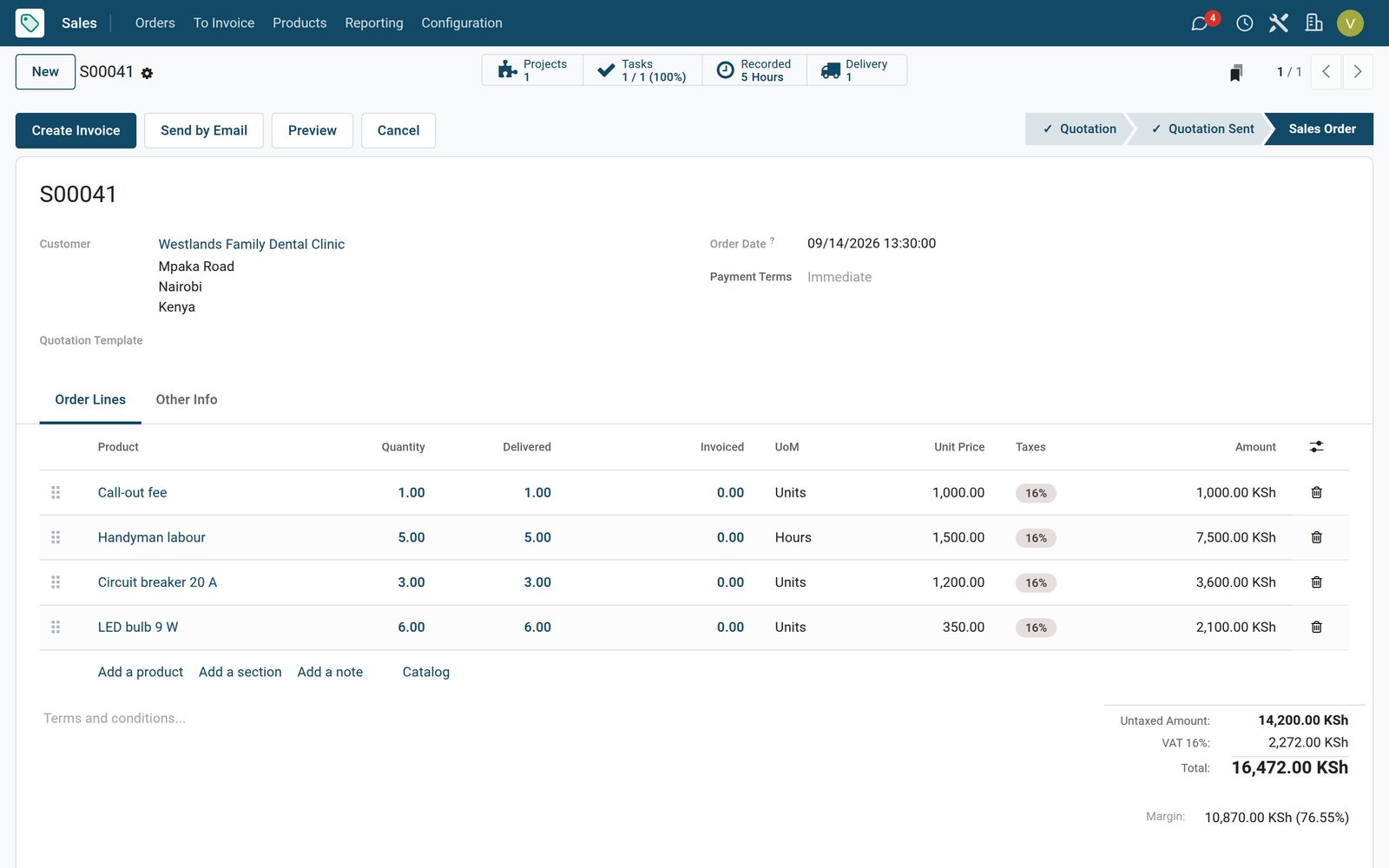Select the Order Lines tab
1389x868 pixels.
click(90, 399)
